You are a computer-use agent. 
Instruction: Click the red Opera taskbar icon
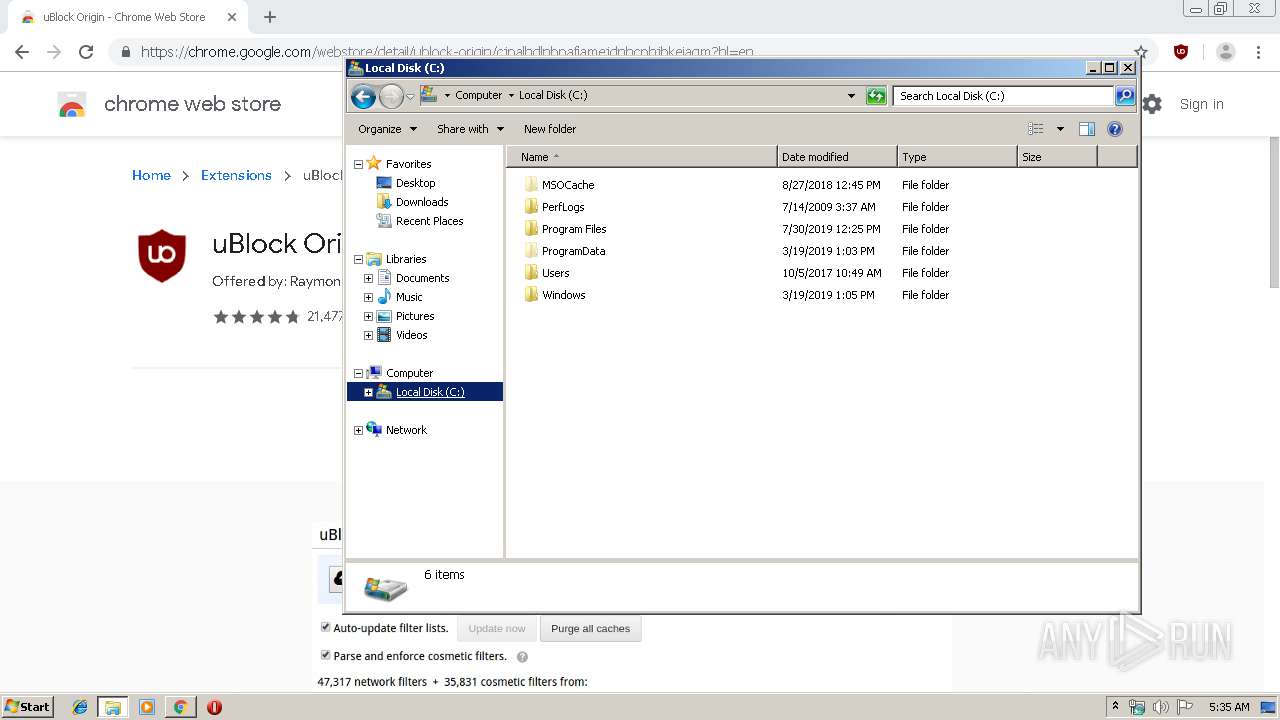click(x=214, y=707)
